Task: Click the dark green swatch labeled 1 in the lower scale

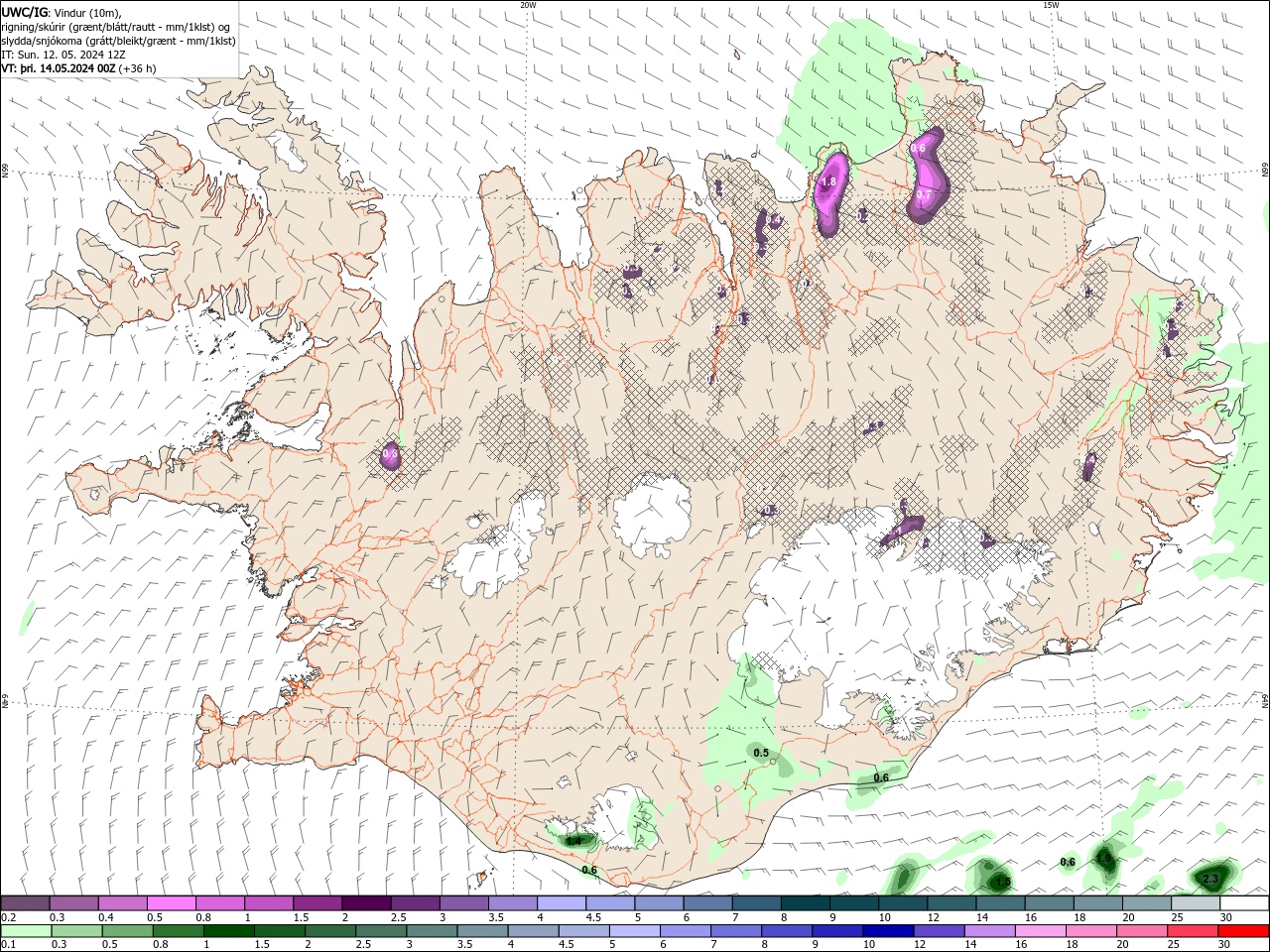Action: click(228, 931)
